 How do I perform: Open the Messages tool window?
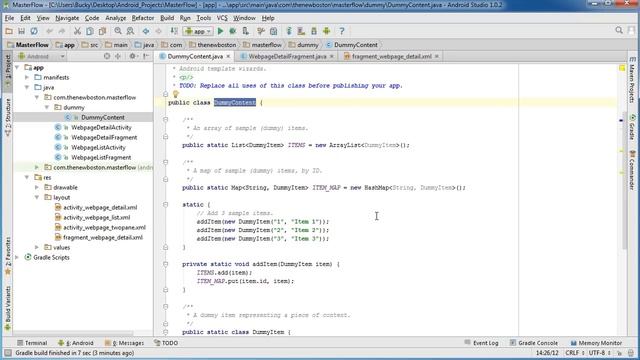coord(124,343)
